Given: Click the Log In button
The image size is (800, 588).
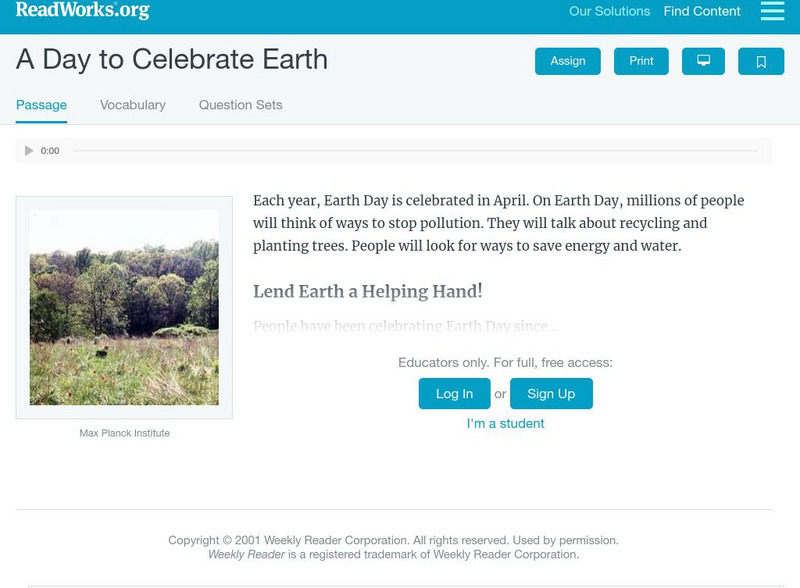Looking at the screenshot, I should pos(454,394).
